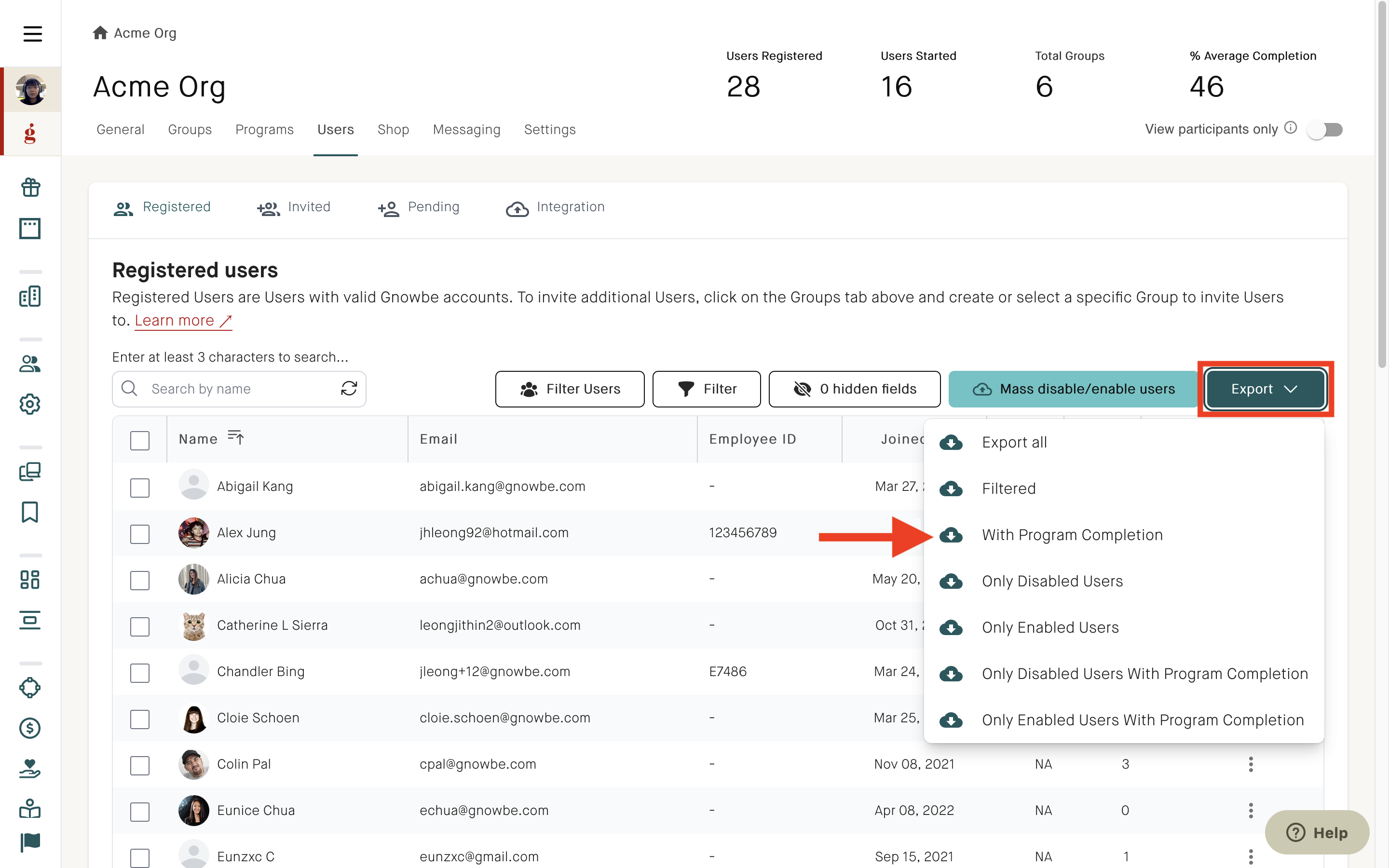Open the 0 hidden fields selector
This screenshot has height=868, width=1389.
pos(854,389)
